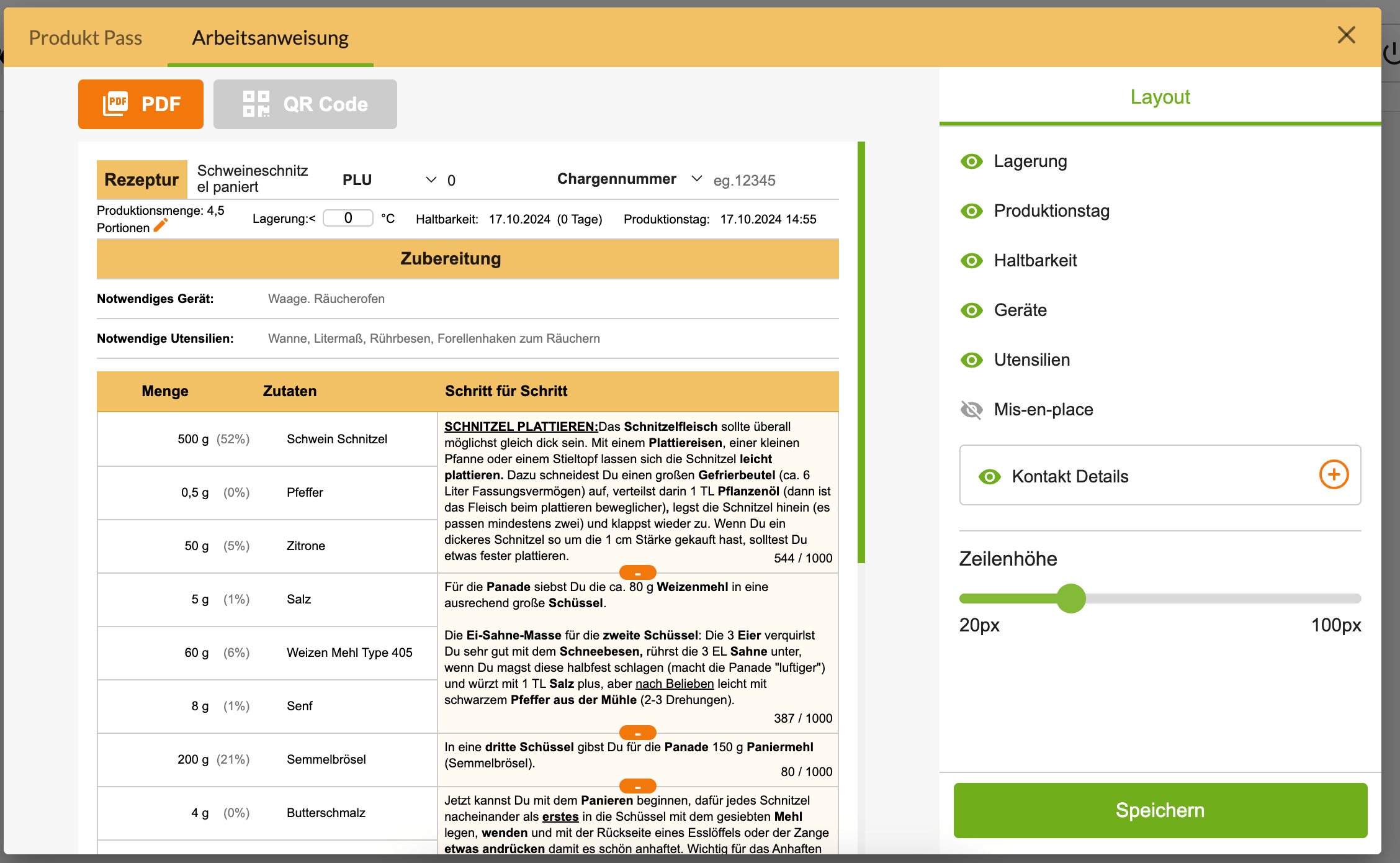Viewport: 1400px width, 863px height.
Task: Click the Menge column header
Action: tap(165, 391)
